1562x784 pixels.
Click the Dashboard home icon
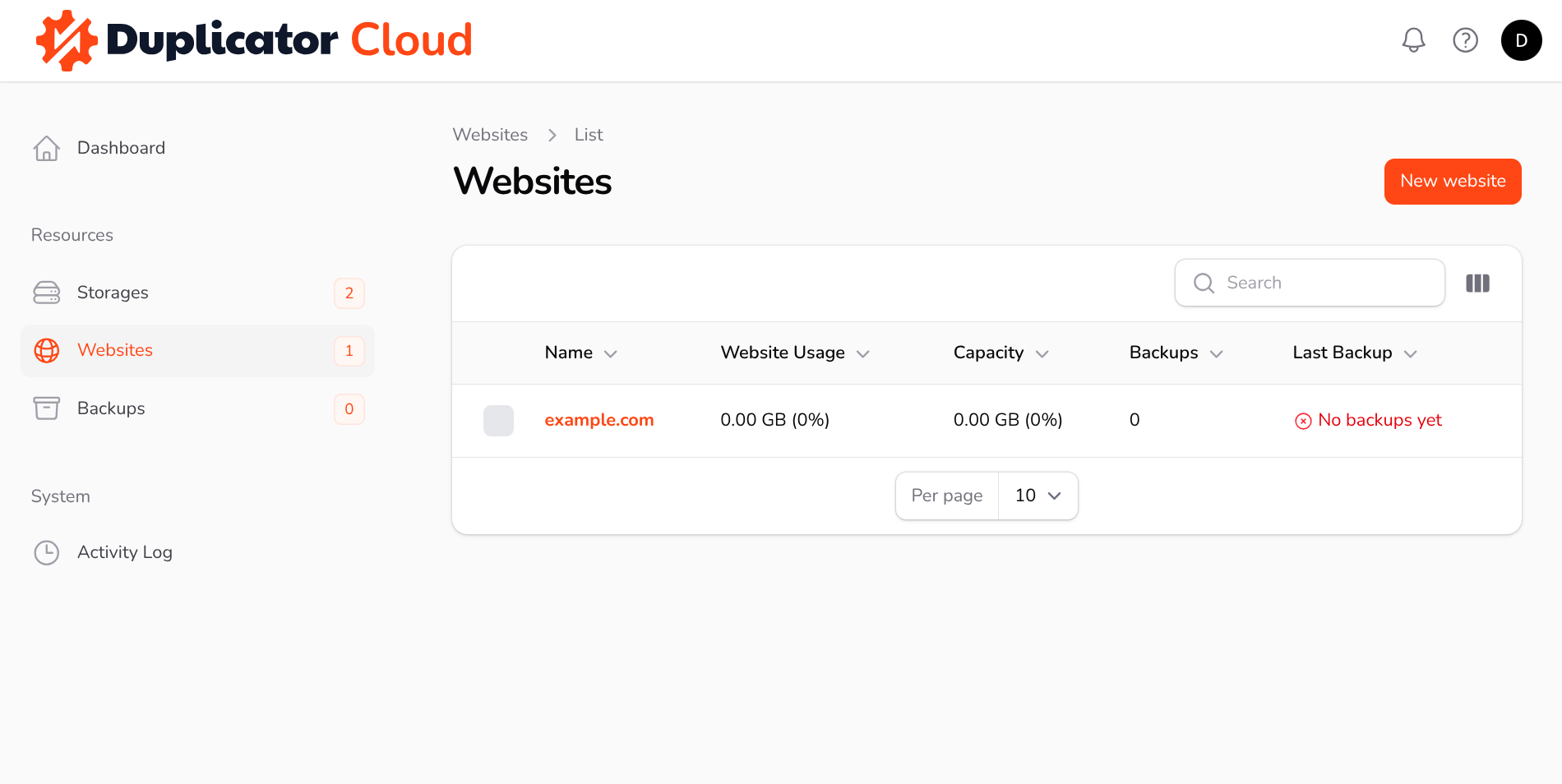(x=47, y=148)
